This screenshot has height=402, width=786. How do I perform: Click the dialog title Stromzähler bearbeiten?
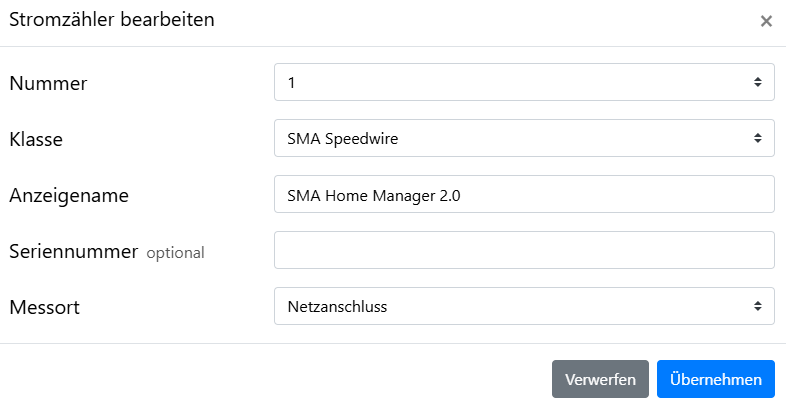click(111, 19)
